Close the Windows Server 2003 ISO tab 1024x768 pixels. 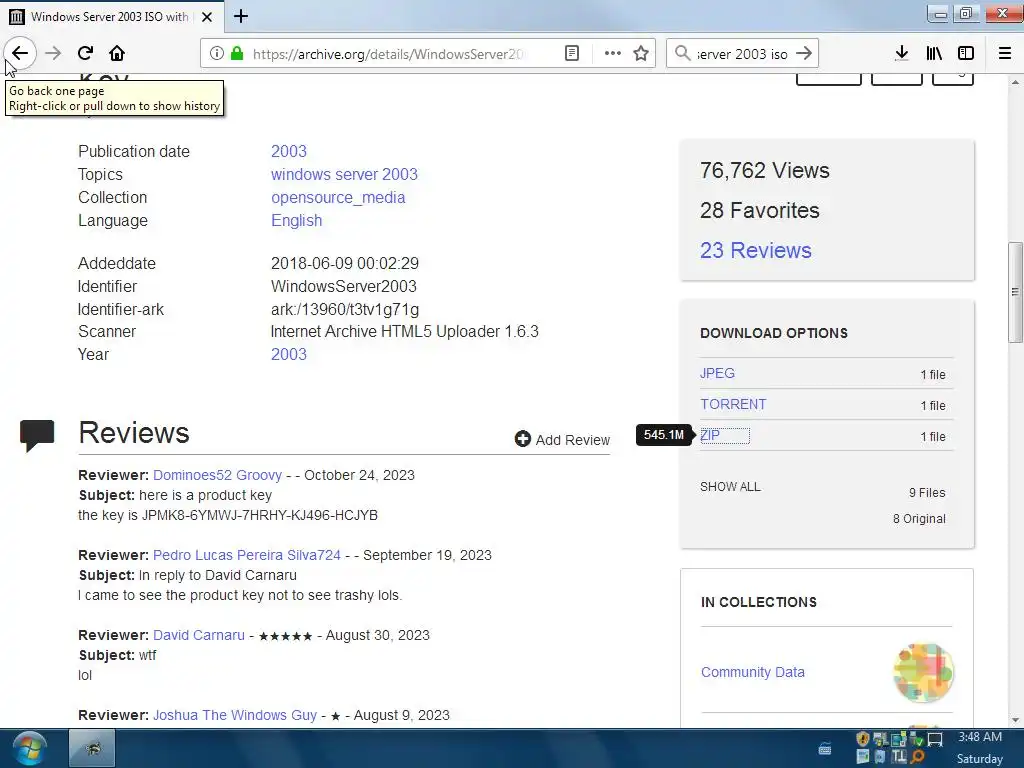pos(207,17)
